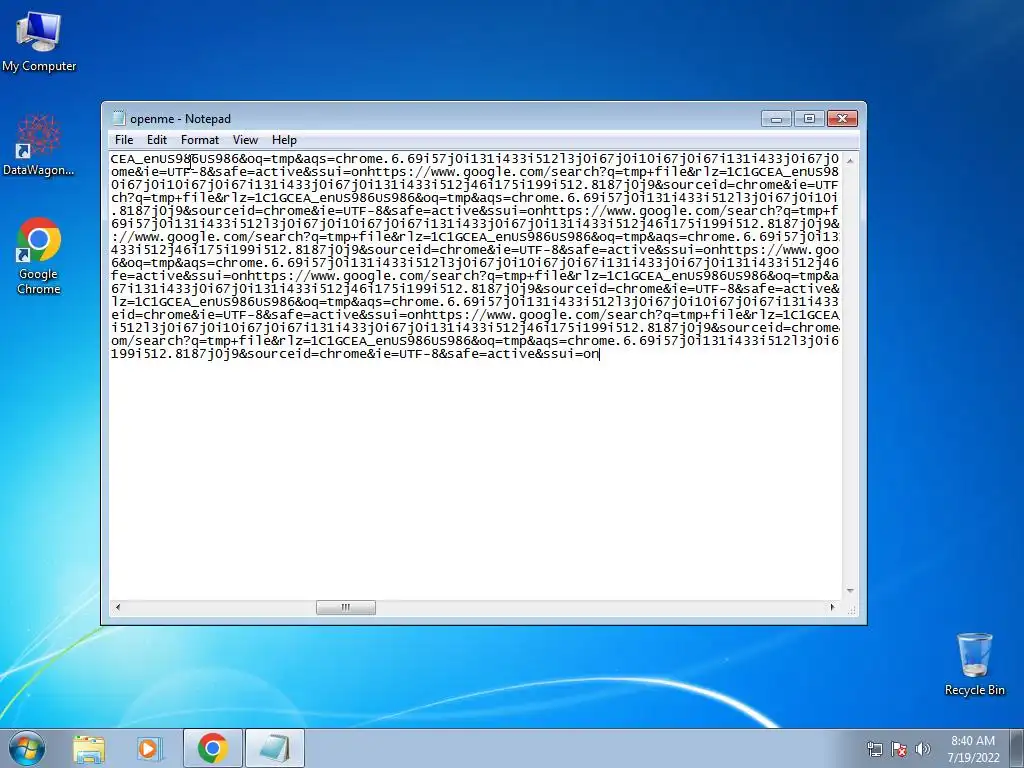This screenshot has width=1024, height=768.
Task: Click the Notepad icon in the title bar
Action: [118, 118]
